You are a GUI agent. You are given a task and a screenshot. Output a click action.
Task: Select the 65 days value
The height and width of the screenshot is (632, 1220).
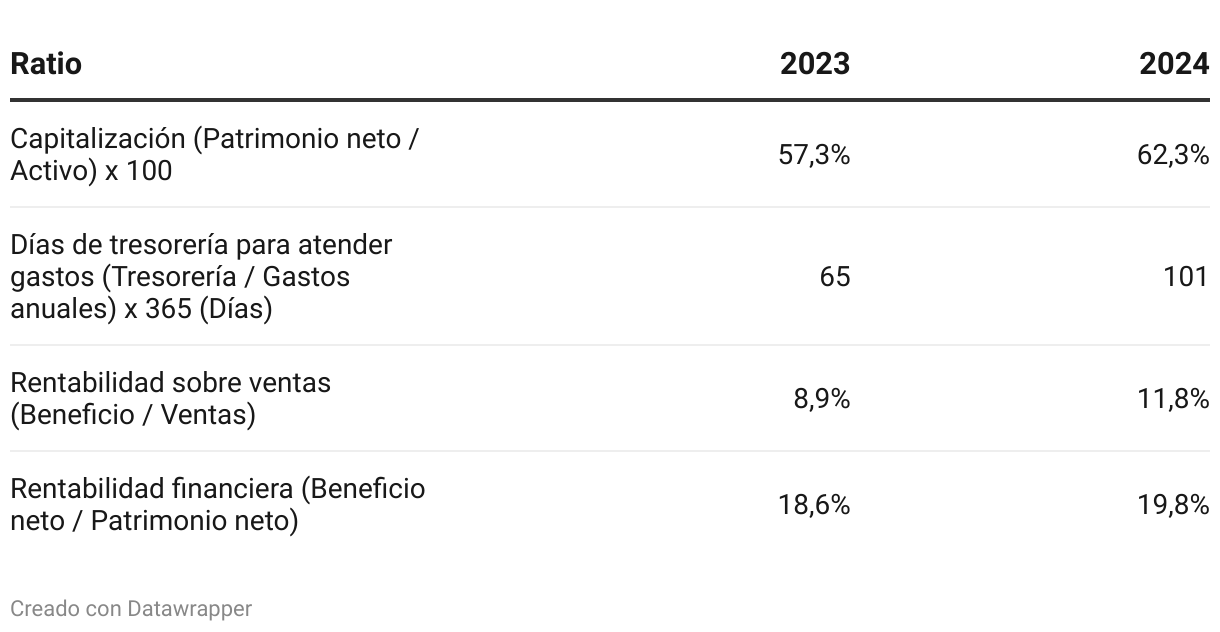pyautogui.click(x=835, y=276)
